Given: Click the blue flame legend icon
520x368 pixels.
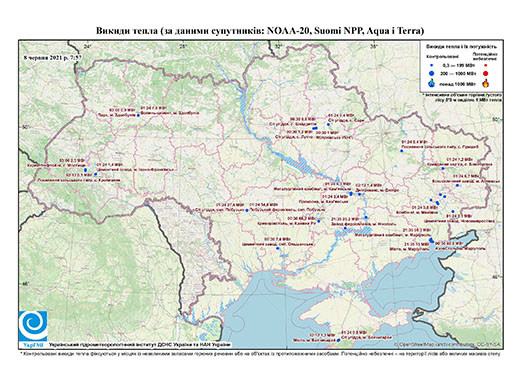Looking at the screenshot, I should (x=432, y=83).
